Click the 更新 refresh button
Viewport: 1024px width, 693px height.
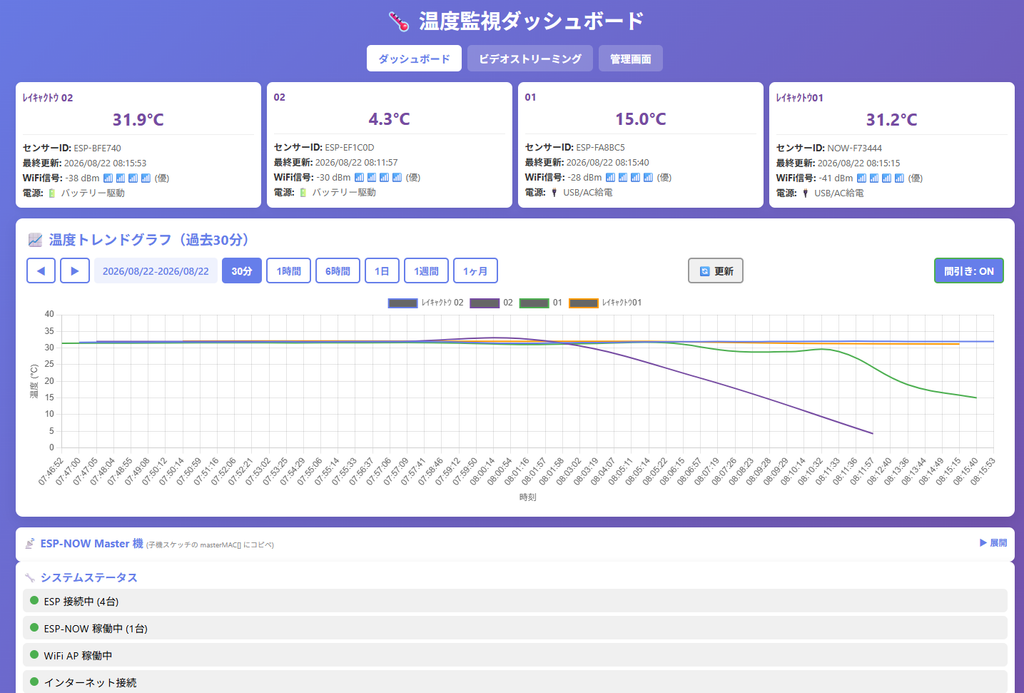click(x=716, y=271)
